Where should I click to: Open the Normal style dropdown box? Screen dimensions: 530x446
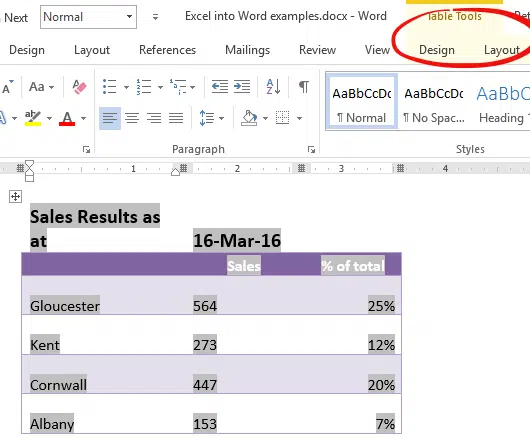click(88, 17)
